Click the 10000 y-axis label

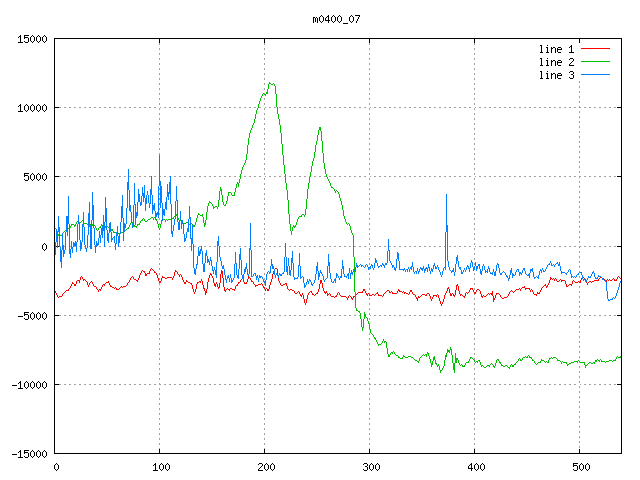click(29, 108)
